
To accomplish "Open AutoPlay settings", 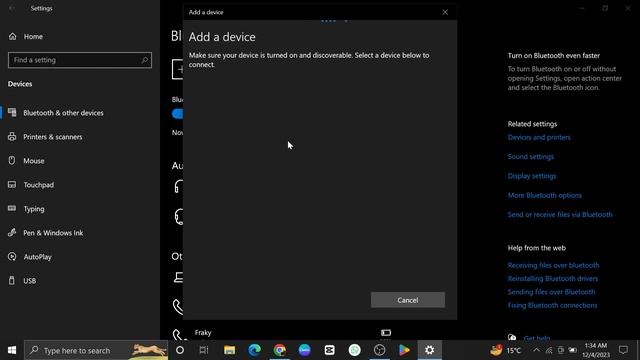I will 37,257.
